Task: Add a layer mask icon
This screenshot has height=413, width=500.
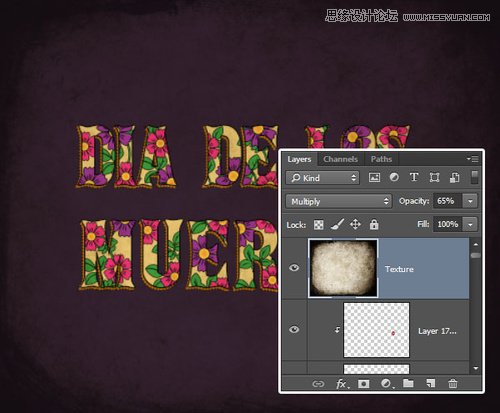Action: tap(363, 384)
